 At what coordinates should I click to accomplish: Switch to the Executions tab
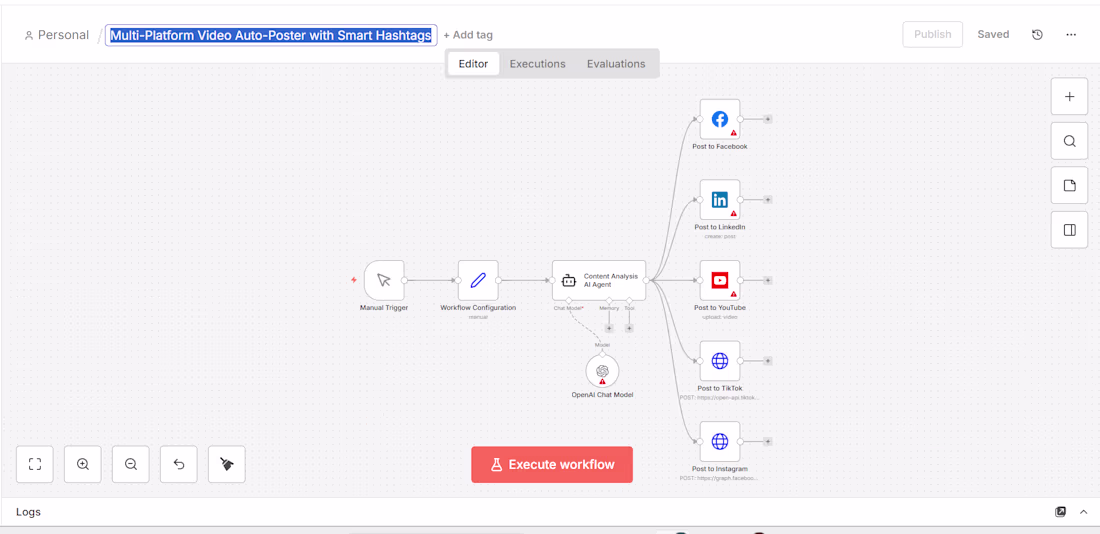pyautogui.click(x=537, y=64)
